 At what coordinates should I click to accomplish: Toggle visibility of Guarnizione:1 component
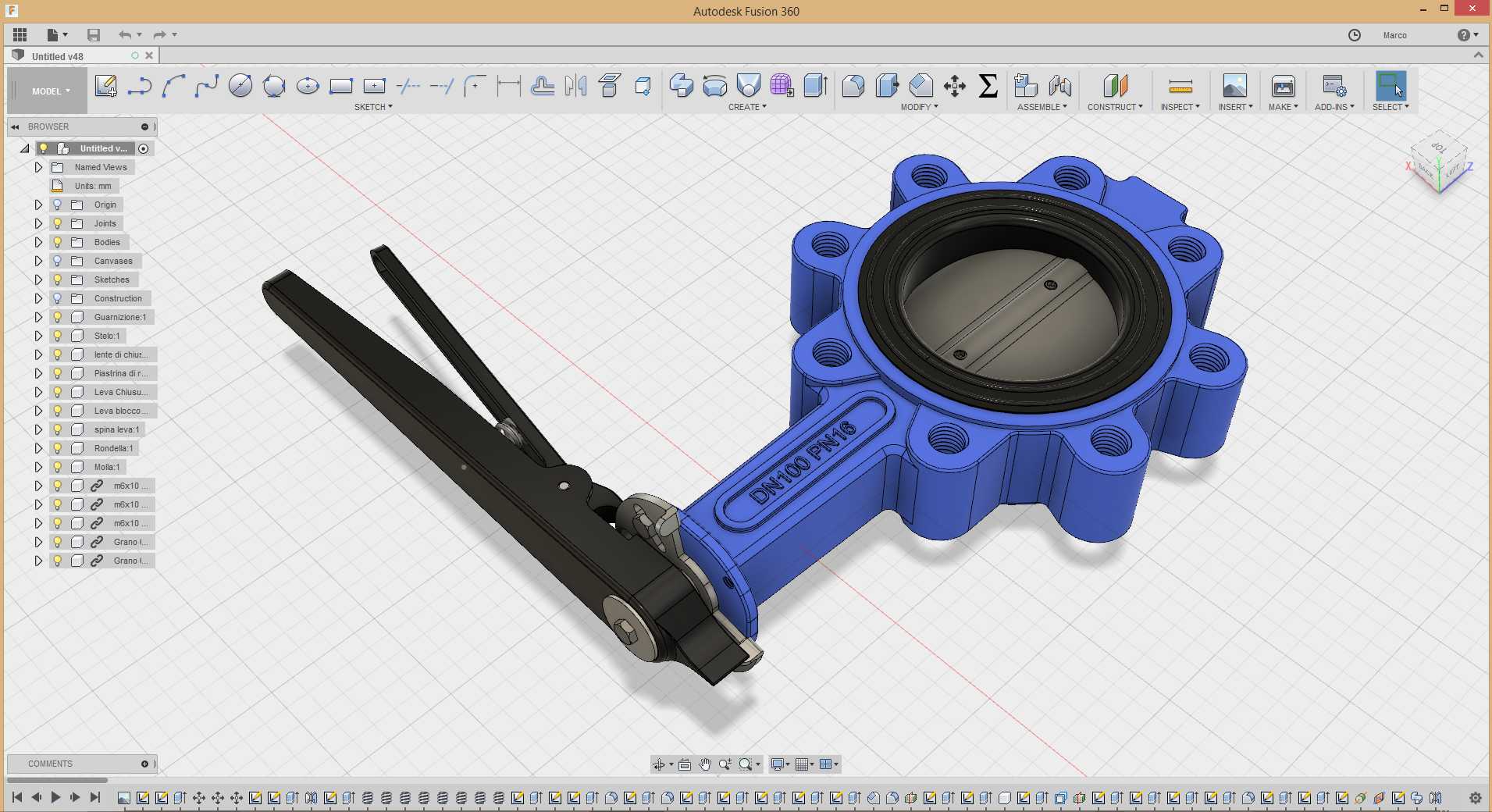point(57,317)
